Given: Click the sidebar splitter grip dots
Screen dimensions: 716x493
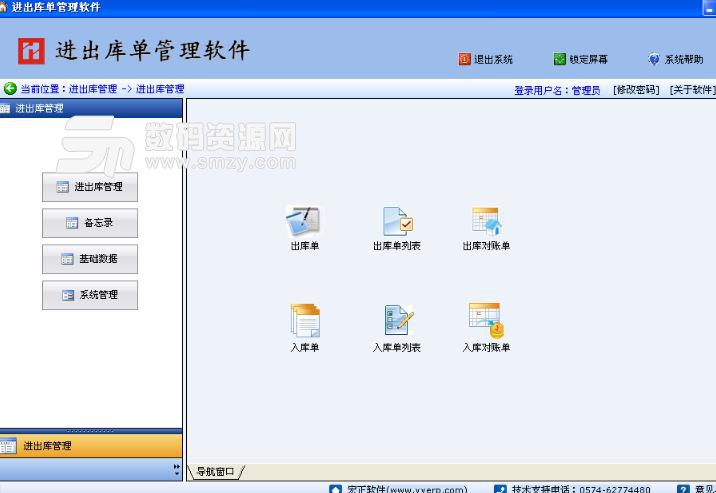Looking at the screenshot, I should [90, 431].
